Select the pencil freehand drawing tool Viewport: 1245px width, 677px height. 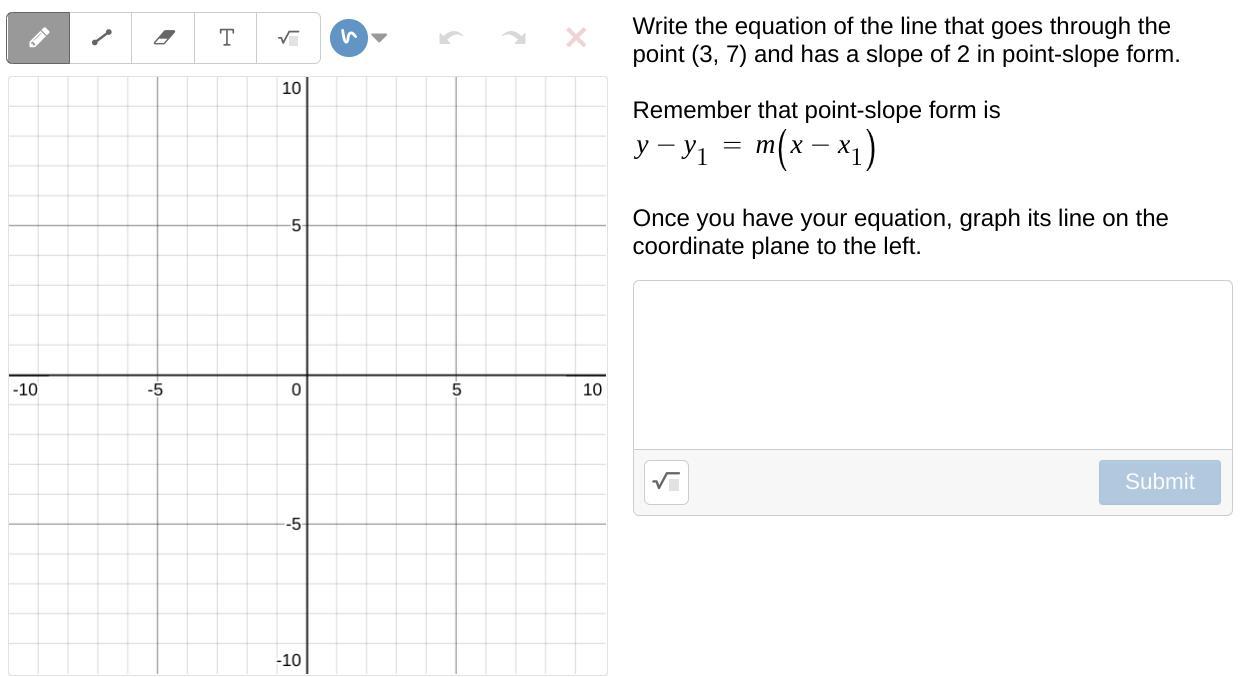[38, 38]
